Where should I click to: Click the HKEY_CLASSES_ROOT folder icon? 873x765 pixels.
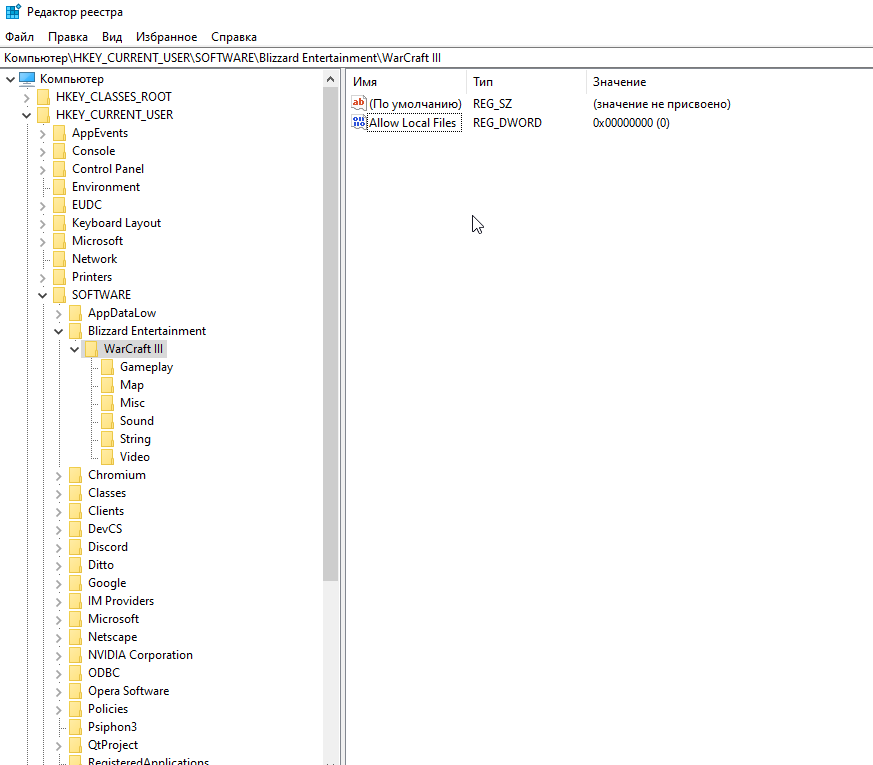coord(43,97)
